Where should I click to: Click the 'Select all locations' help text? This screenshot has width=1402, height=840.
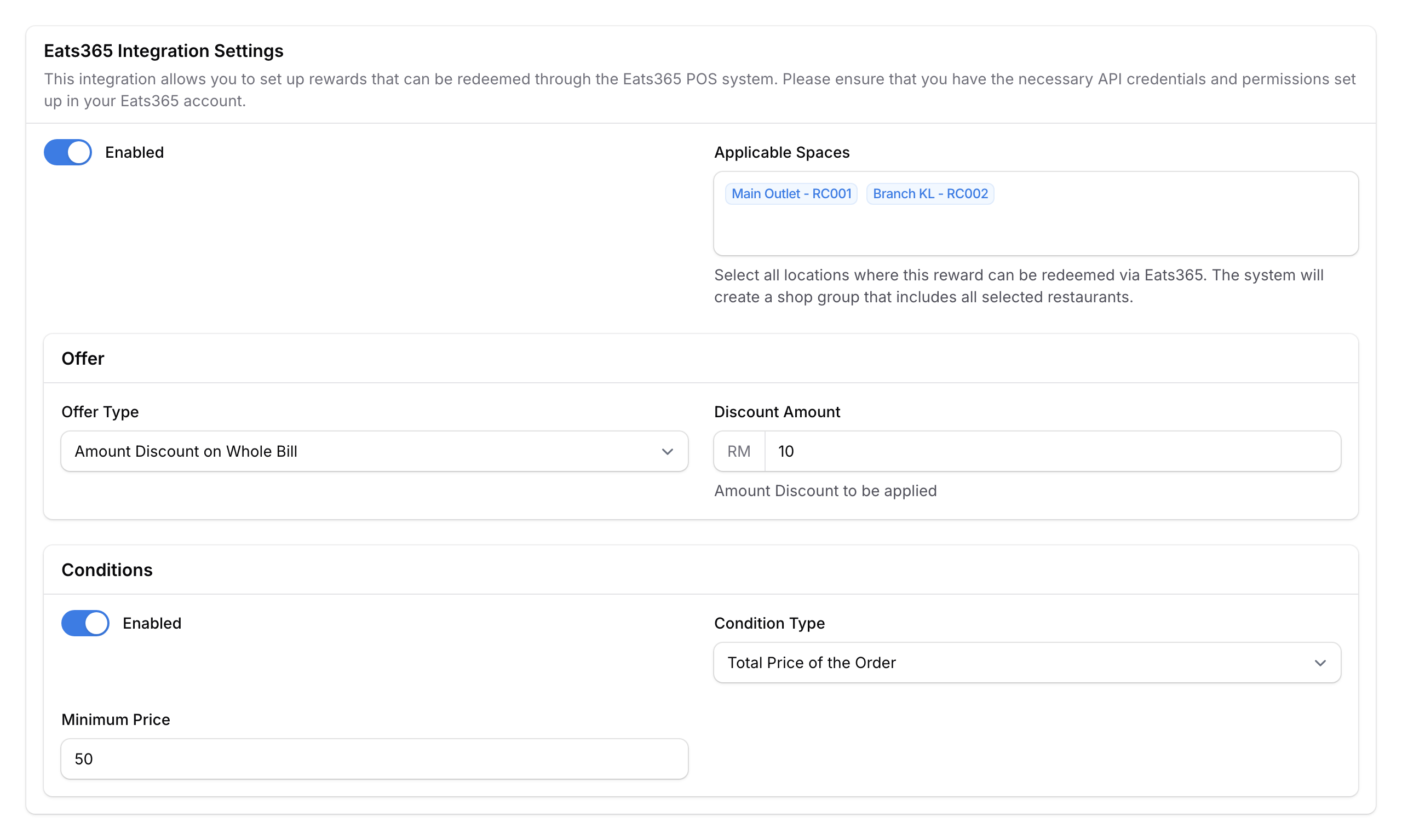(1018, 286)
